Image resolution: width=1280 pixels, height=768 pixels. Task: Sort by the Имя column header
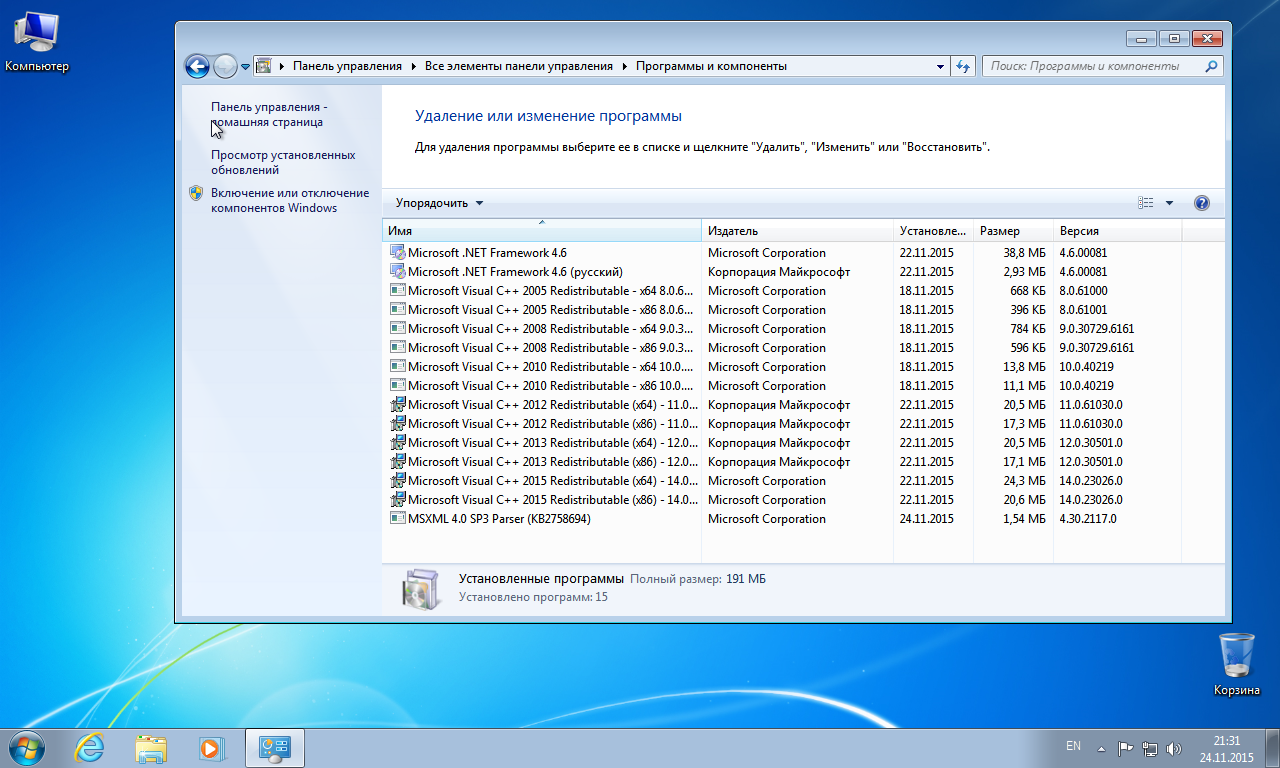pyautogui.click(x=542, y=231)
